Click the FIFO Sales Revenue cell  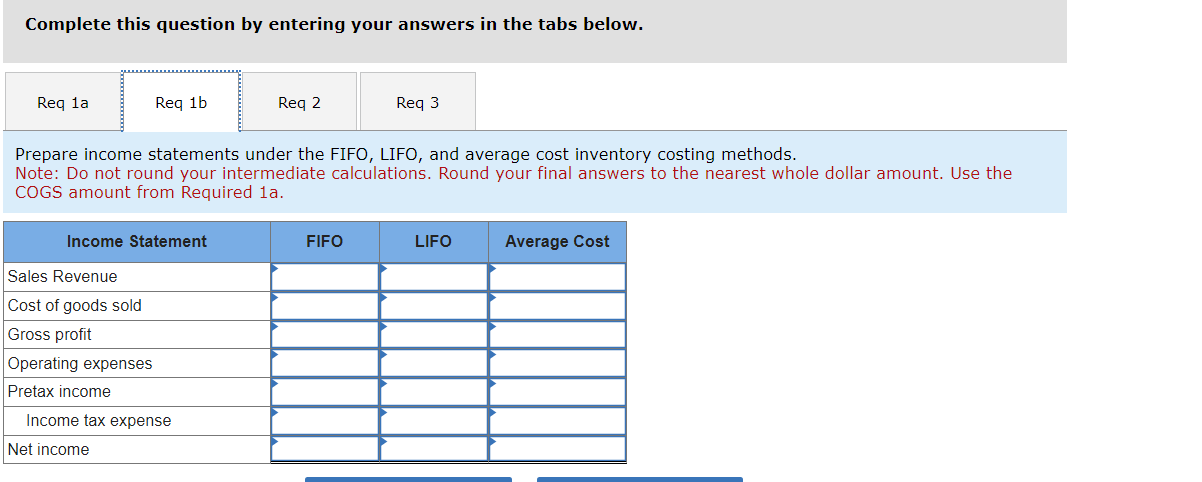coord(325,277)
